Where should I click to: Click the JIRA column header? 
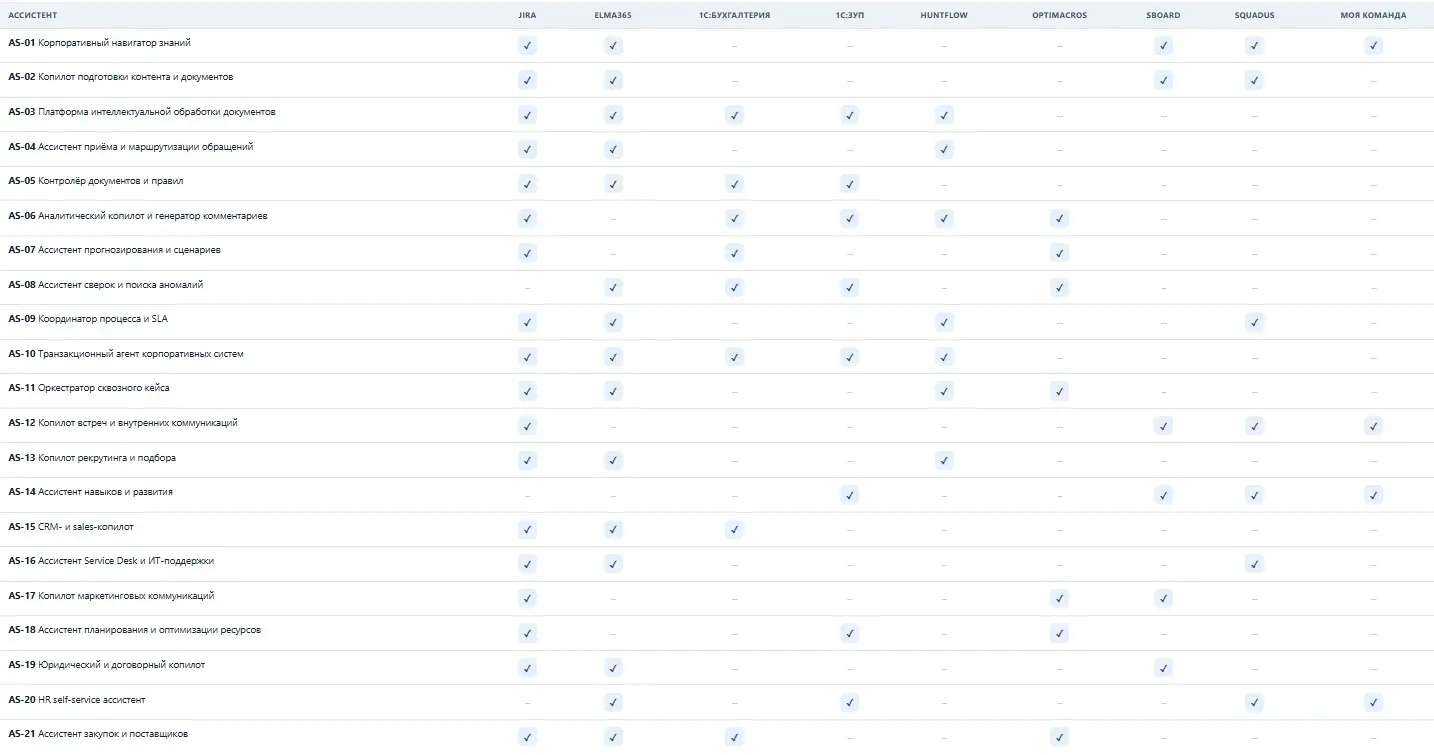click(527, 16)
